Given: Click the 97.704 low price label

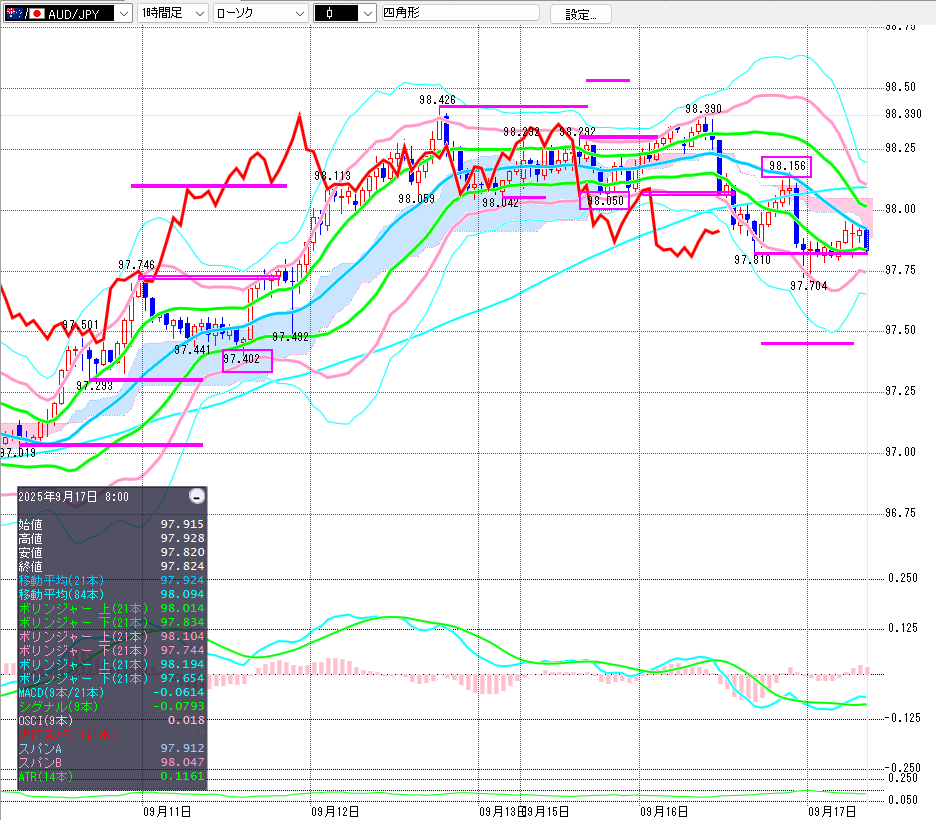Looking at the screenshot, I should coord(808,285).
